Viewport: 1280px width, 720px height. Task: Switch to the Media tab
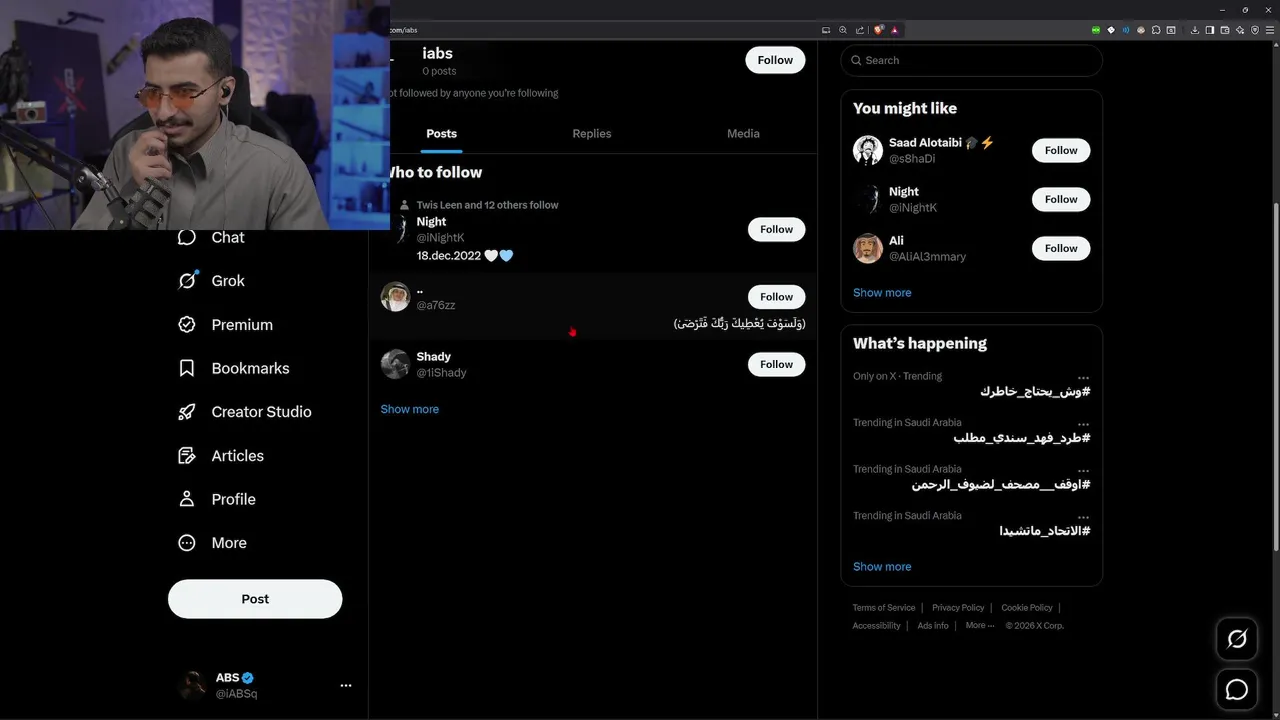pos(743,133)
